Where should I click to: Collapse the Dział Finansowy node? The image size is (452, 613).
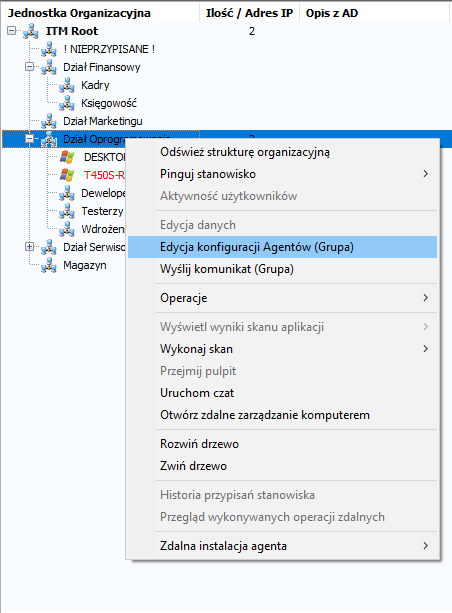pos(30,66)
